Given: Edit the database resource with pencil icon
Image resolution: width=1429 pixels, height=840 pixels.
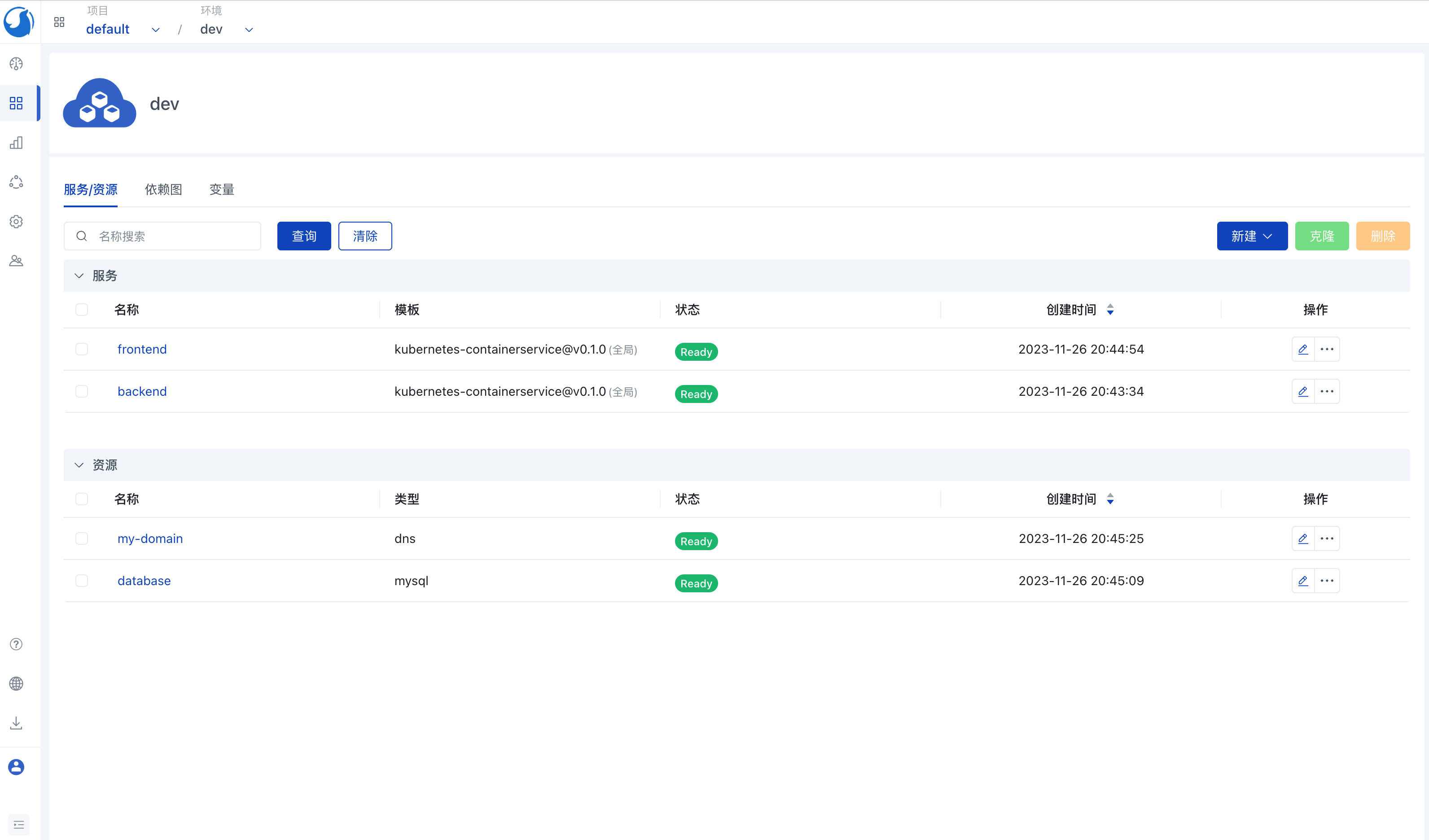Looking at the screenshot, I should tap(1303, 581).
